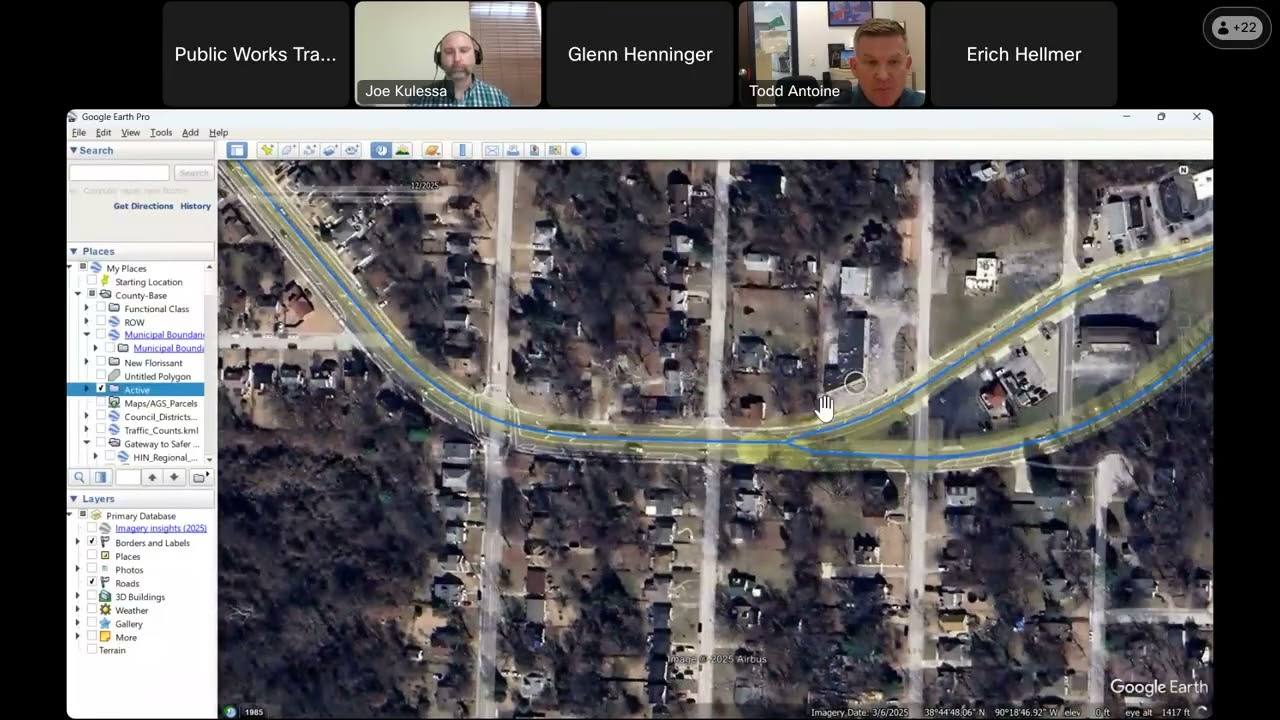Enable the Terrain checkbox
Viewport: 1280px width, 720px height.
click(x=92, y=650)
